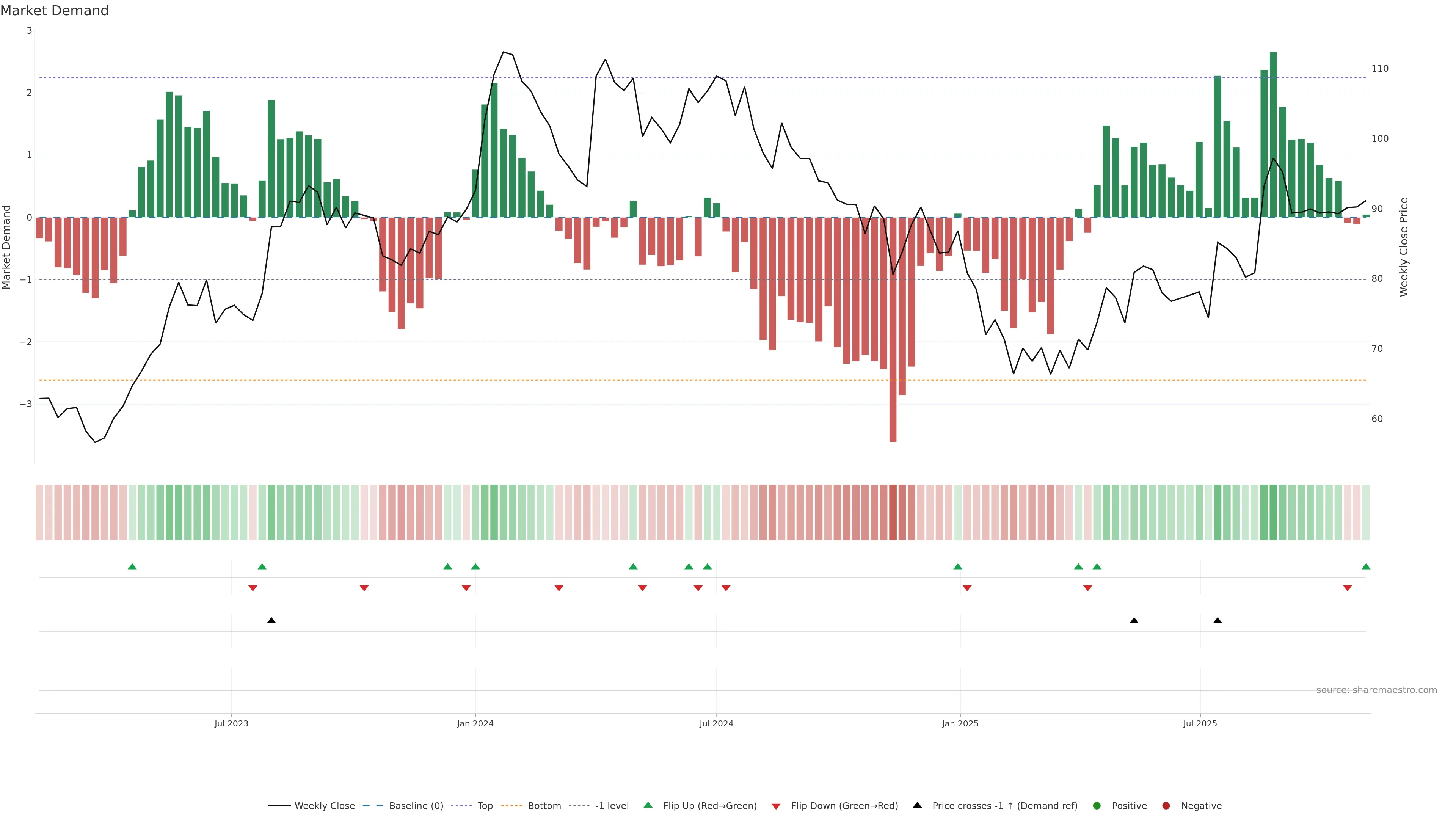Click the red flip-down marker right after Jan 2025
The height and width of the screenshot is (819, 1456).
tap(967, 588)
